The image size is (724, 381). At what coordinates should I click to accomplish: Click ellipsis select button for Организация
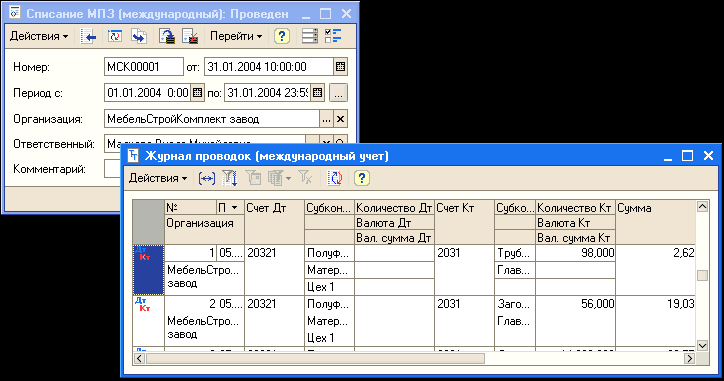pos(326,119)
